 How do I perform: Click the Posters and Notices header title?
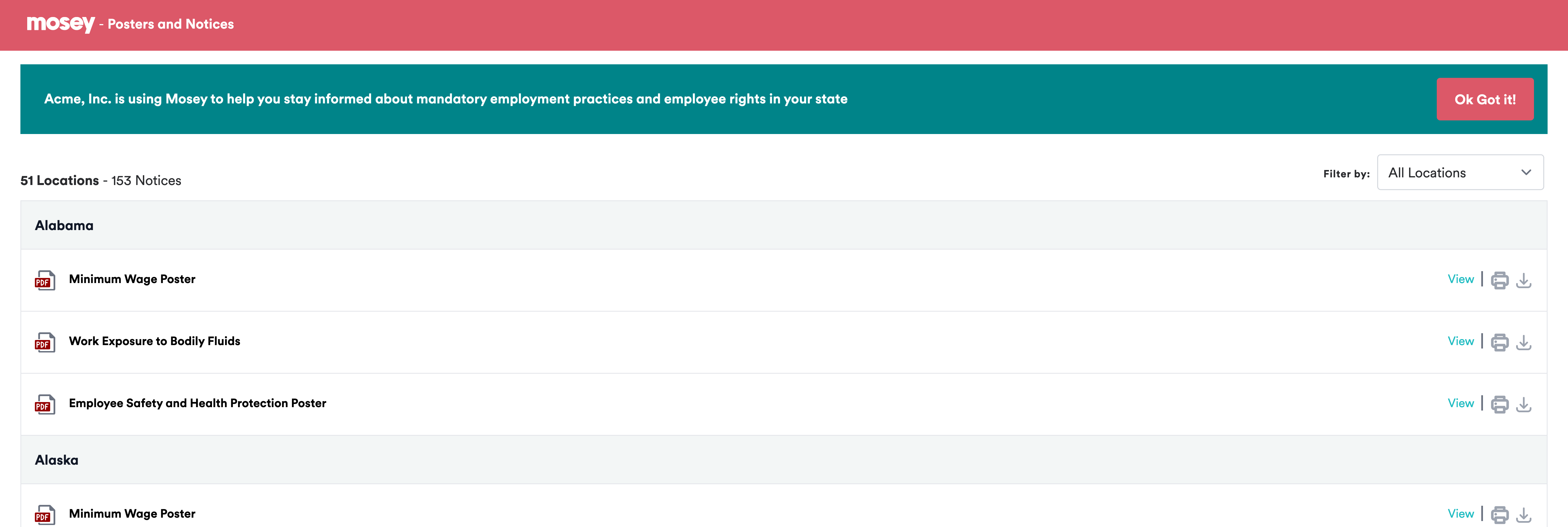pos(170,24)
